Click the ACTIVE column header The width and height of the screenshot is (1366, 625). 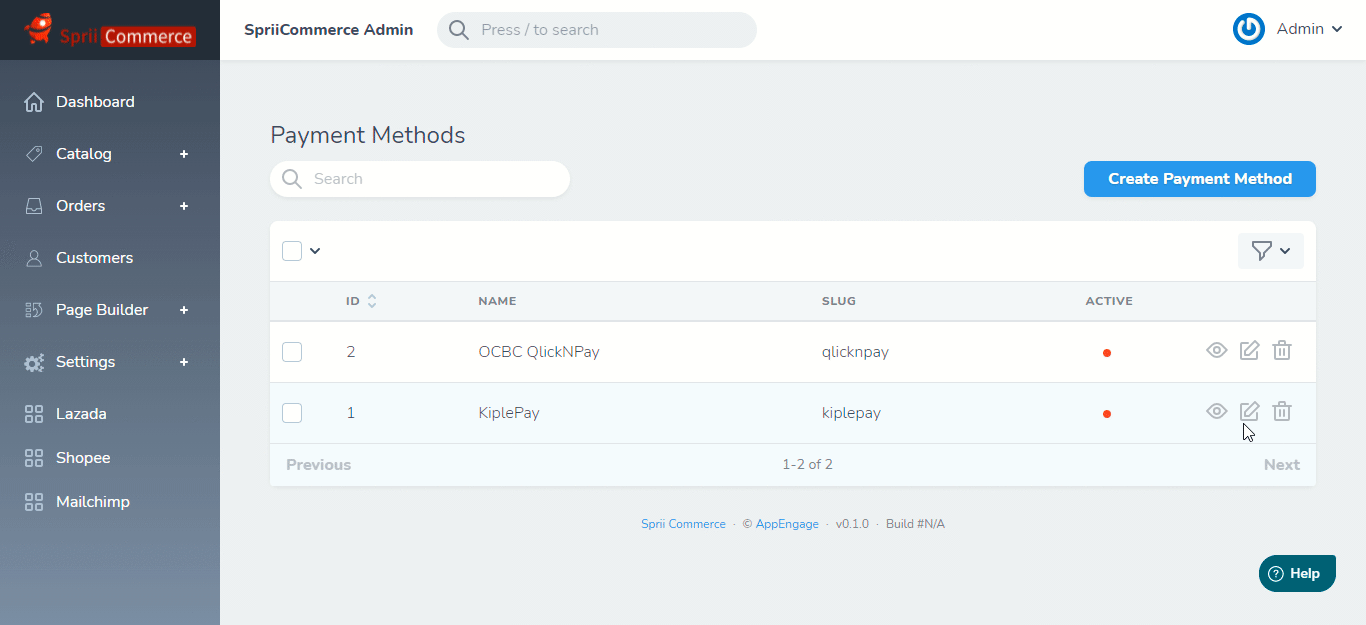click(1109, 301)
